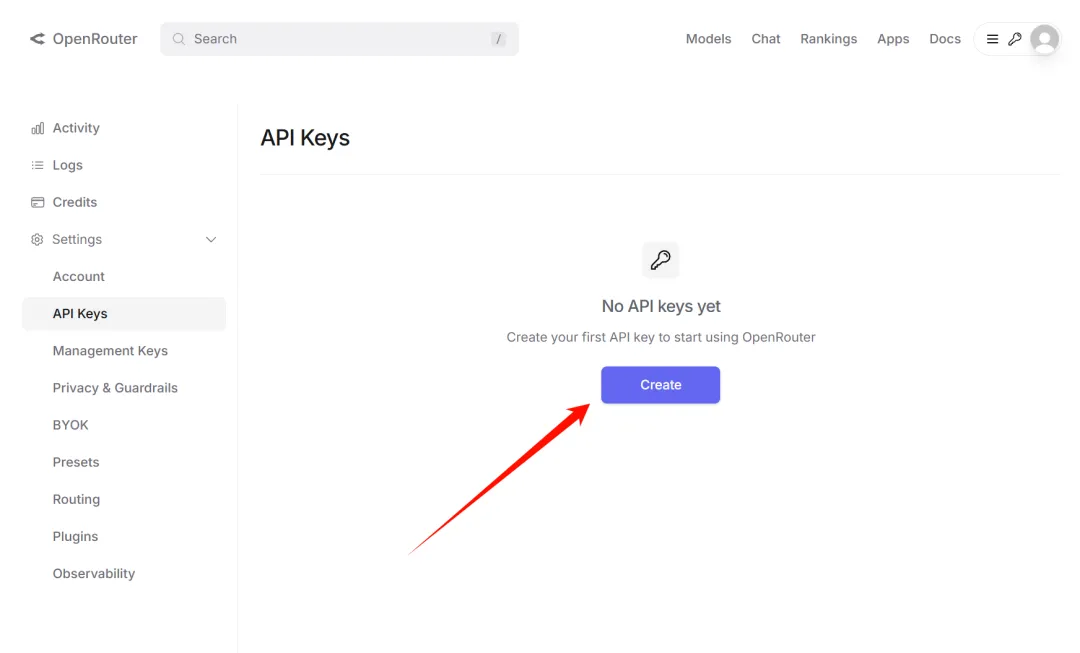Click the OpenRouter logo icon

(x=37, y=39)
